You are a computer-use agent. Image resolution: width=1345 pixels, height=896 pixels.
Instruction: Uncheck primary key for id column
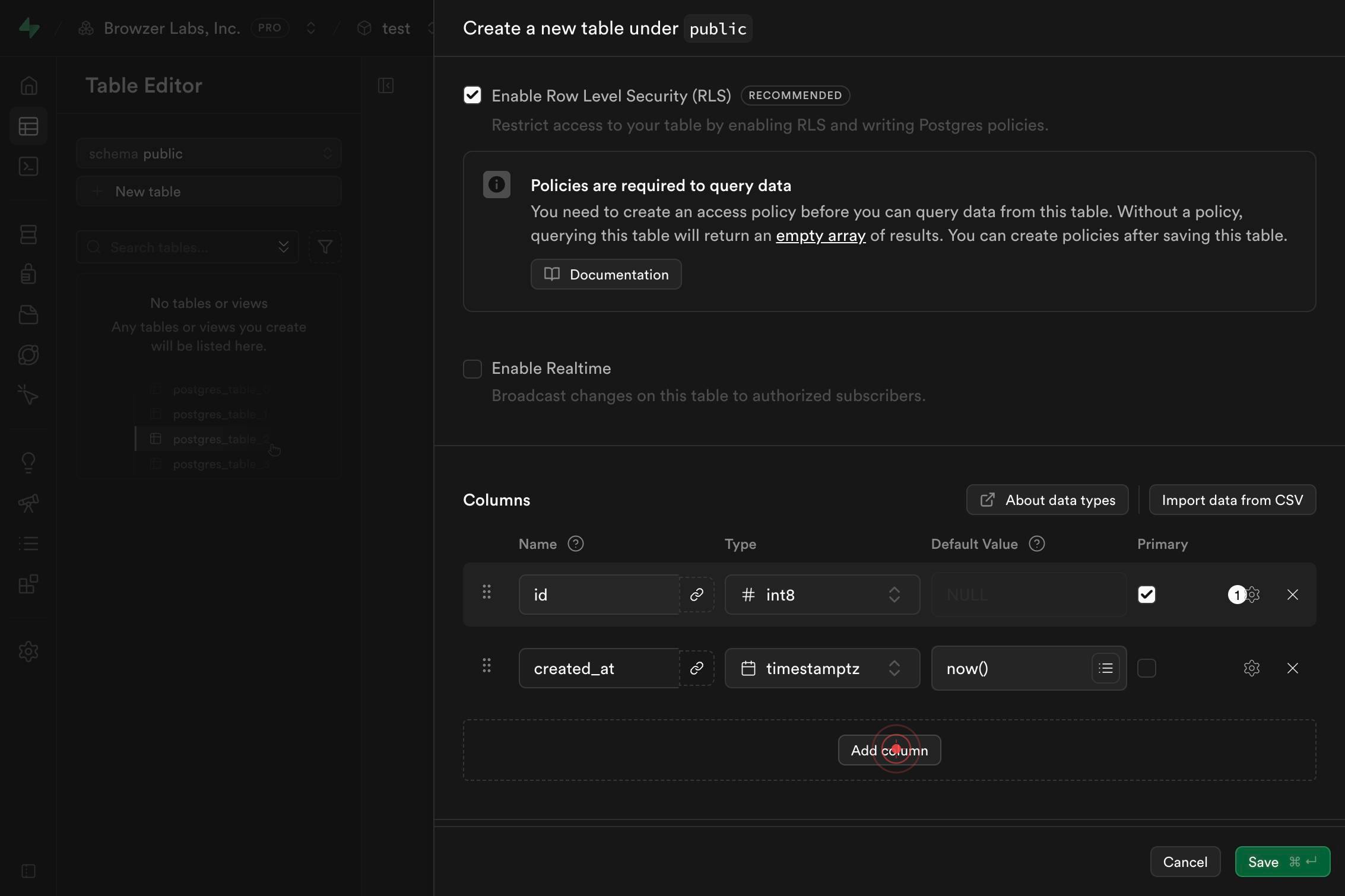pyautogui.click(x=1147, y=595)
